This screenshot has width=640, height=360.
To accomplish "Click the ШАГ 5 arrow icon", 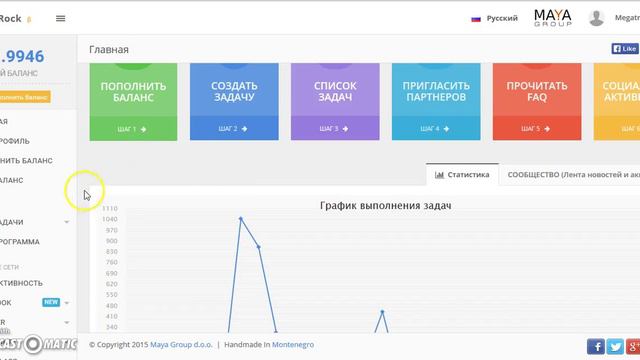I will (547, 129).
